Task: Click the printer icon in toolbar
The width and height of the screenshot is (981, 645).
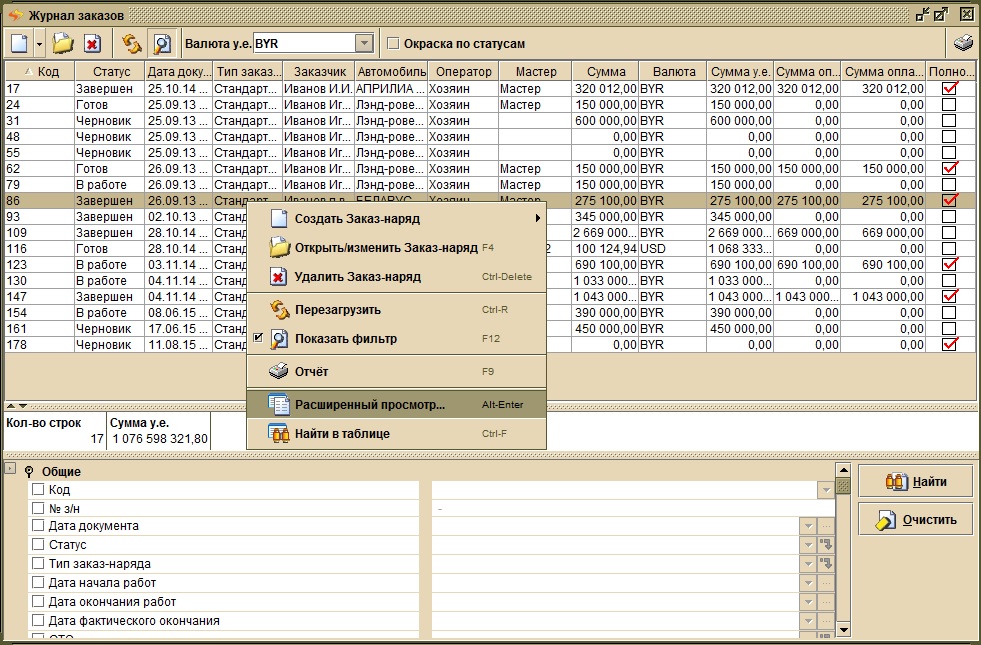Action: click(963, 43)
